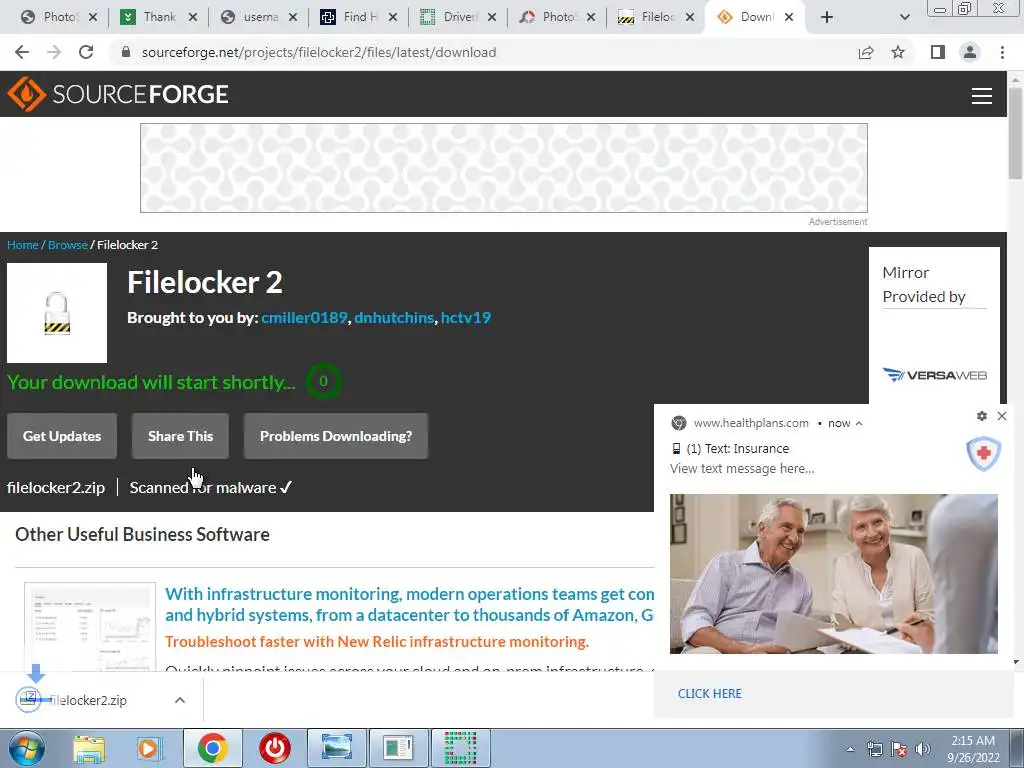Open the picture viewer taskbar icon

tap(337, 748)
